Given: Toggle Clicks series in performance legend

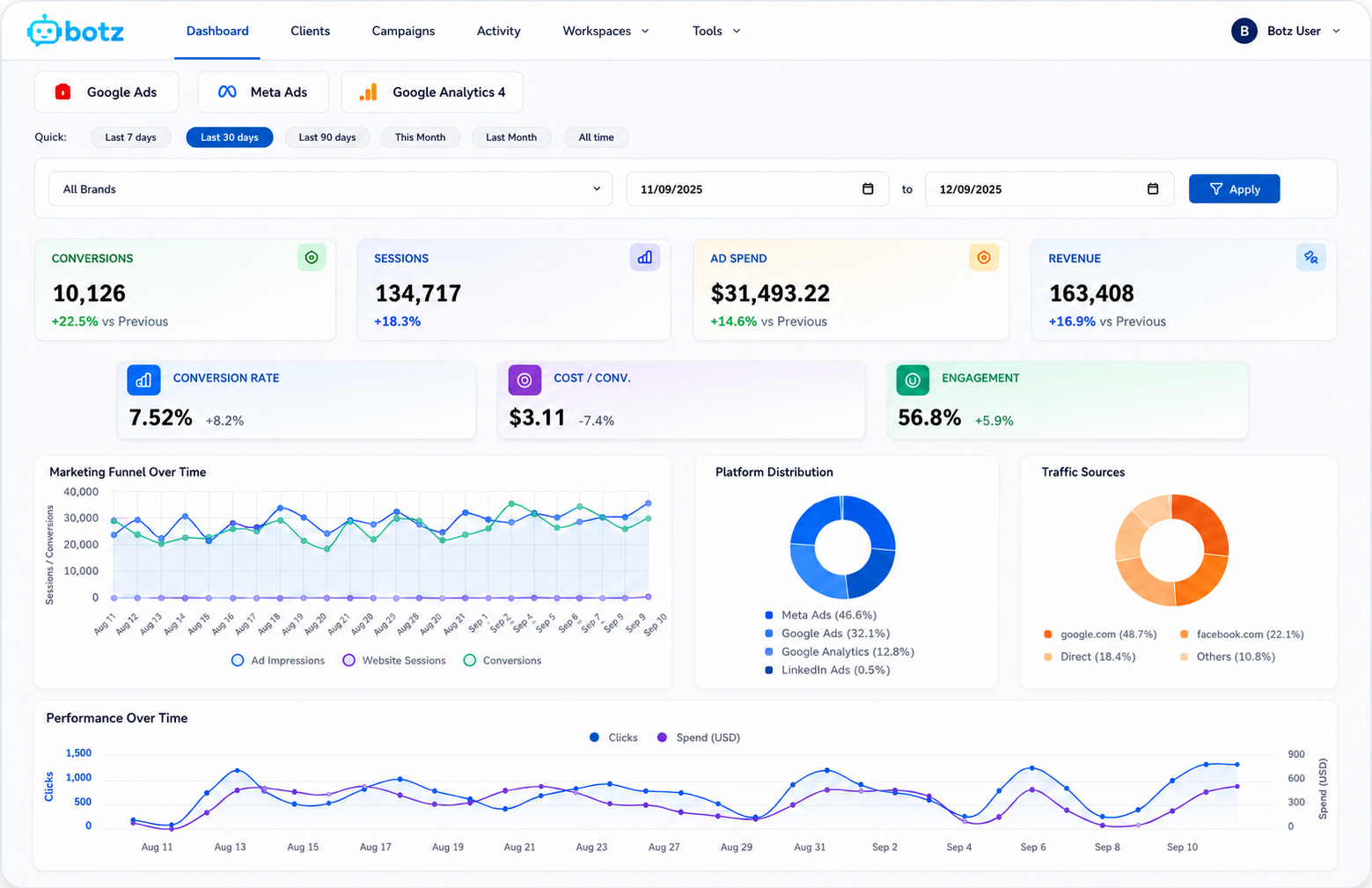Looking at the screenshot, I should tap(613, 738).
